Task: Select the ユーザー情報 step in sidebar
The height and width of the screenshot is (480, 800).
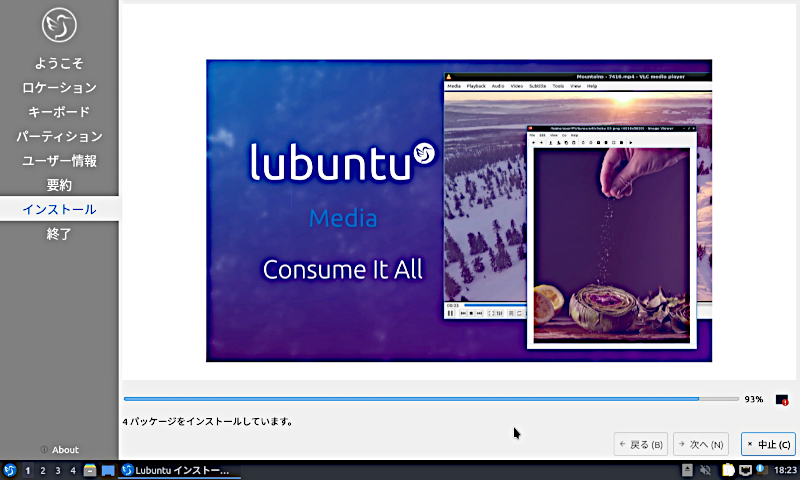Action: pyautogui.click(x=59, y=161)
